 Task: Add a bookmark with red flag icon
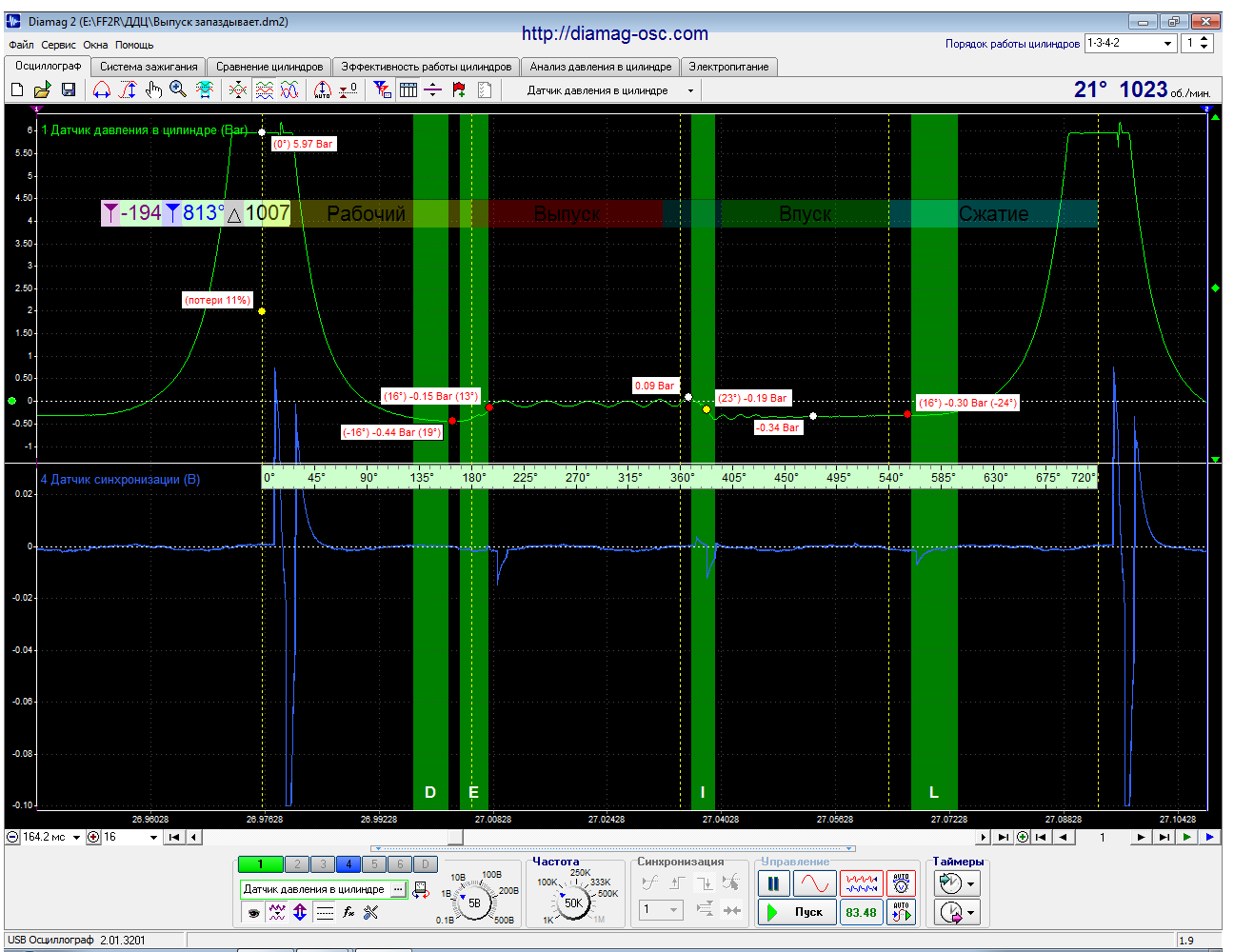[x=459, y=89]
